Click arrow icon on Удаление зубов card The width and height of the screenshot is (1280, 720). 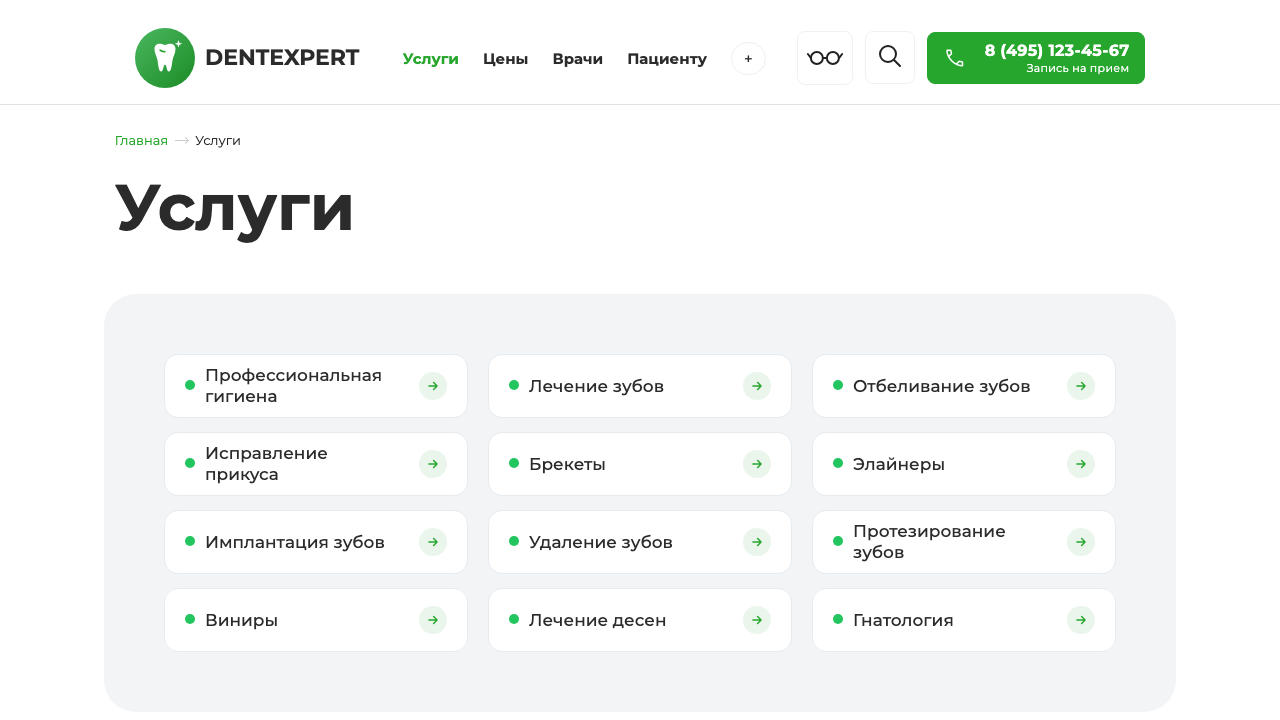[x=757, y=542]
